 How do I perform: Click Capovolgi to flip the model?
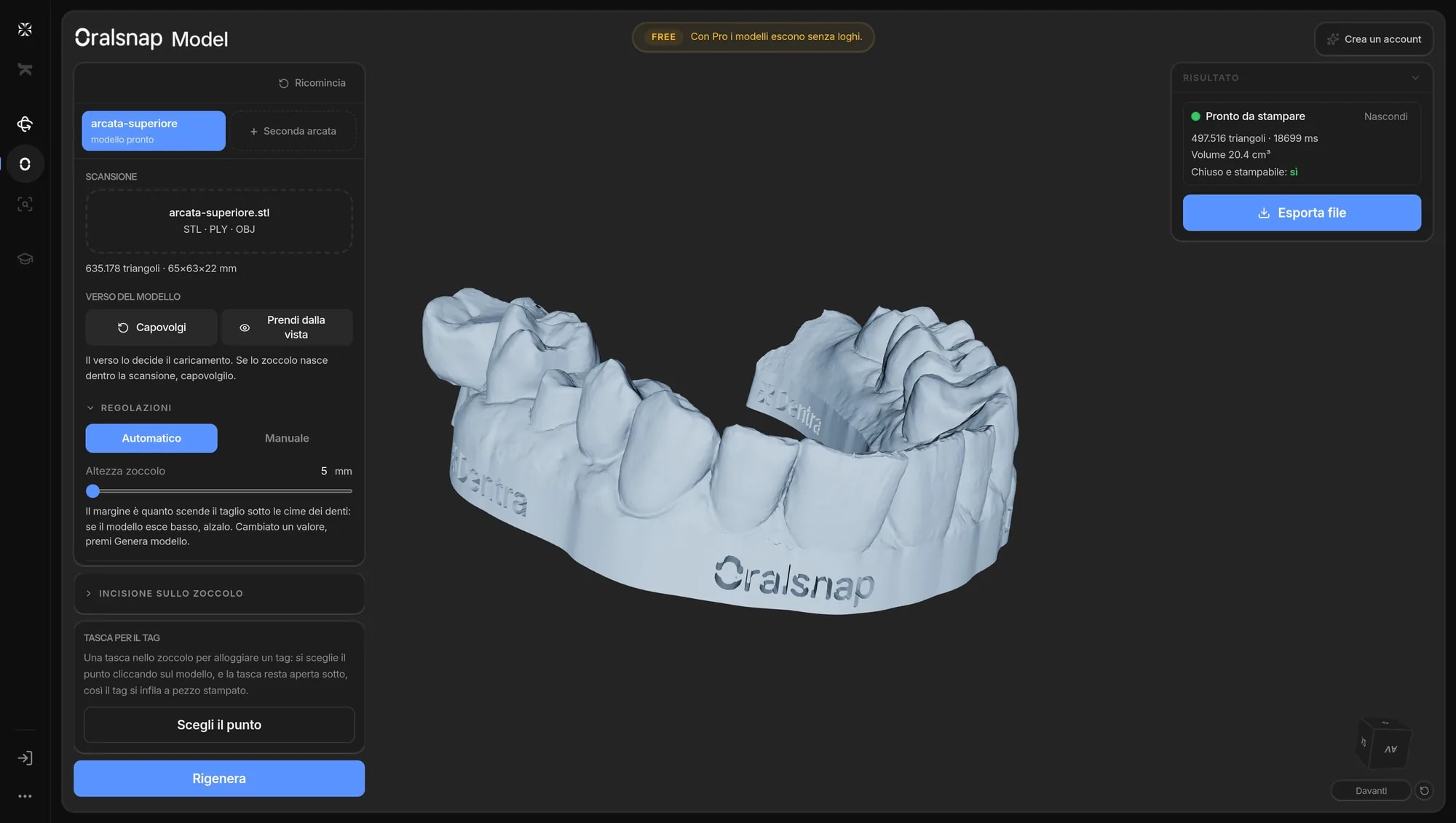coord(151,327)
